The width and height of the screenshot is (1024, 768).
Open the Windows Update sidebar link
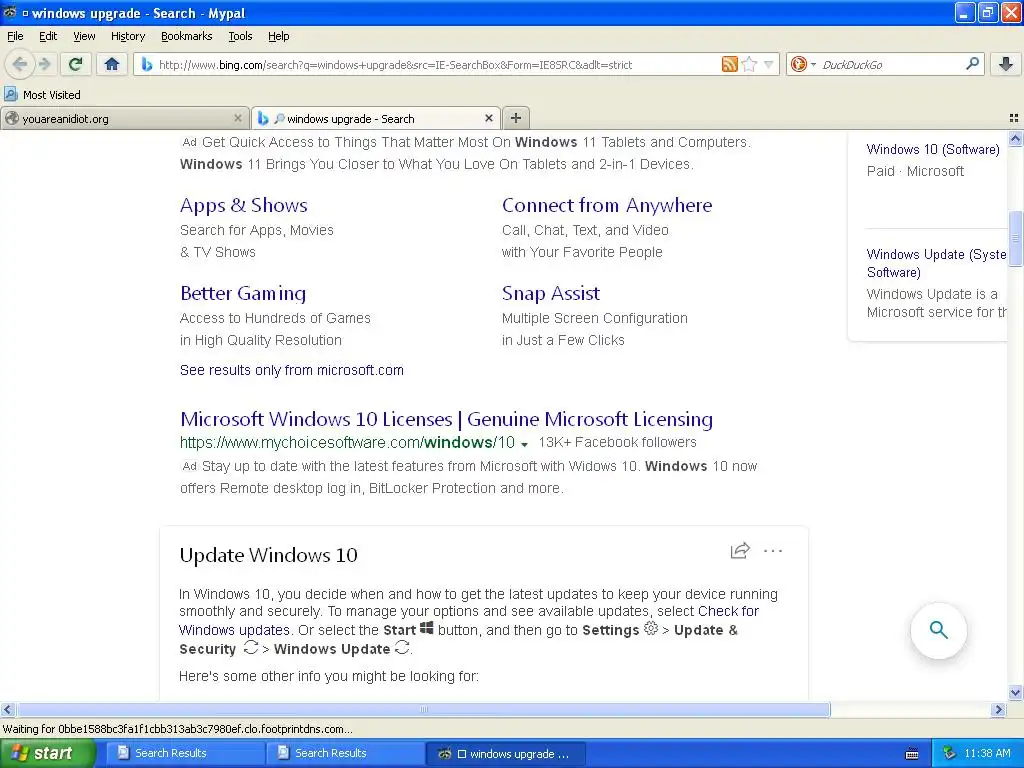click(936, 263)
